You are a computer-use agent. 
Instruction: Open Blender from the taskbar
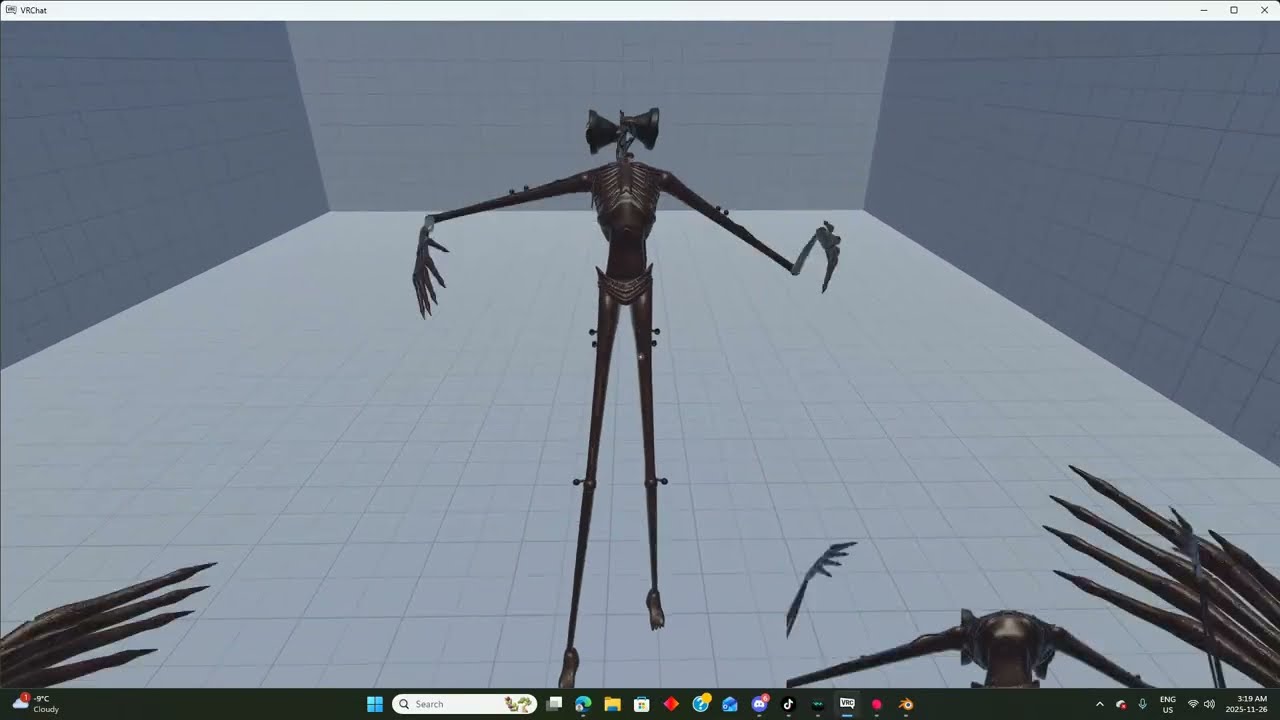(906, 704)
